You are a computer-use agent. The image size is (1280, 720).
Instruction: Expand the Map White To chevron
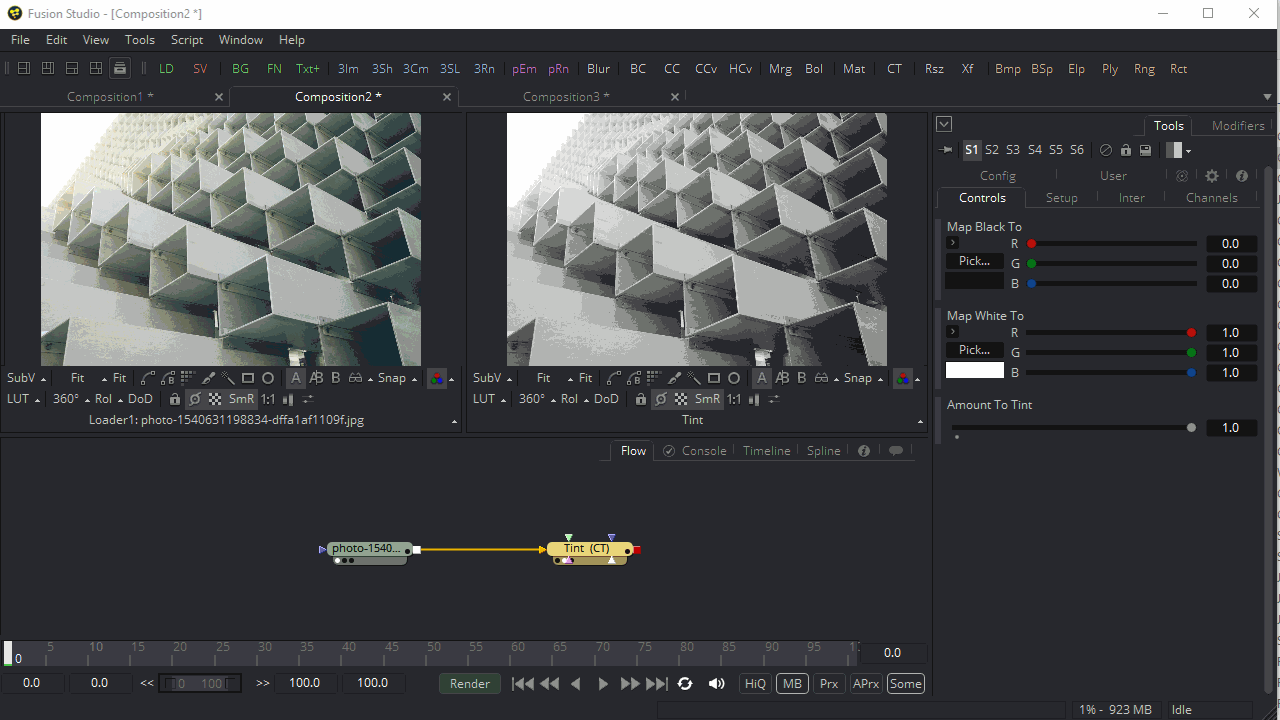tap(953, 332)
